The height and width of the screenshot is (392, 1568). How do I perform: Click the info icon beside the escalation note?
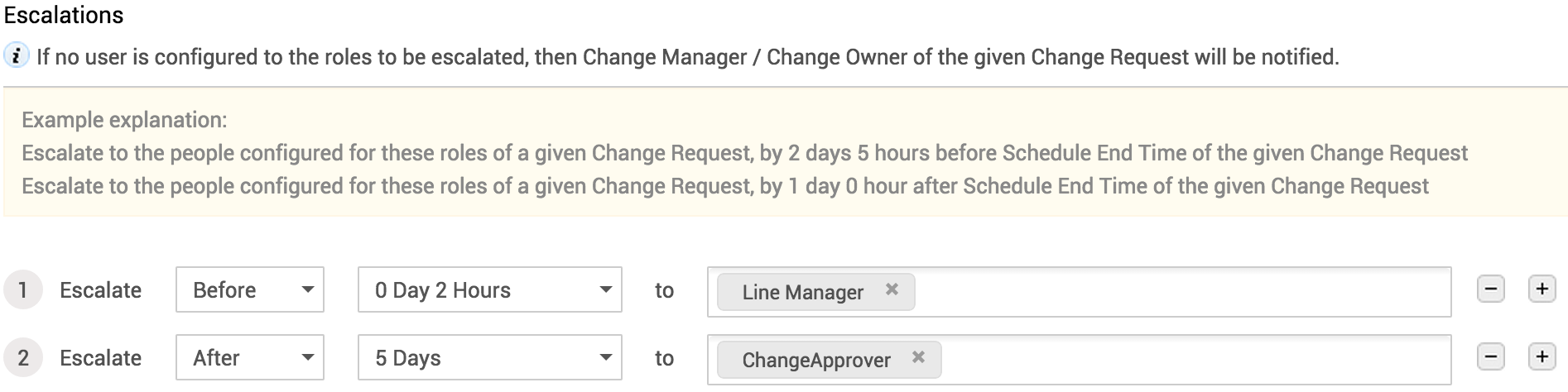pos(16,56)
